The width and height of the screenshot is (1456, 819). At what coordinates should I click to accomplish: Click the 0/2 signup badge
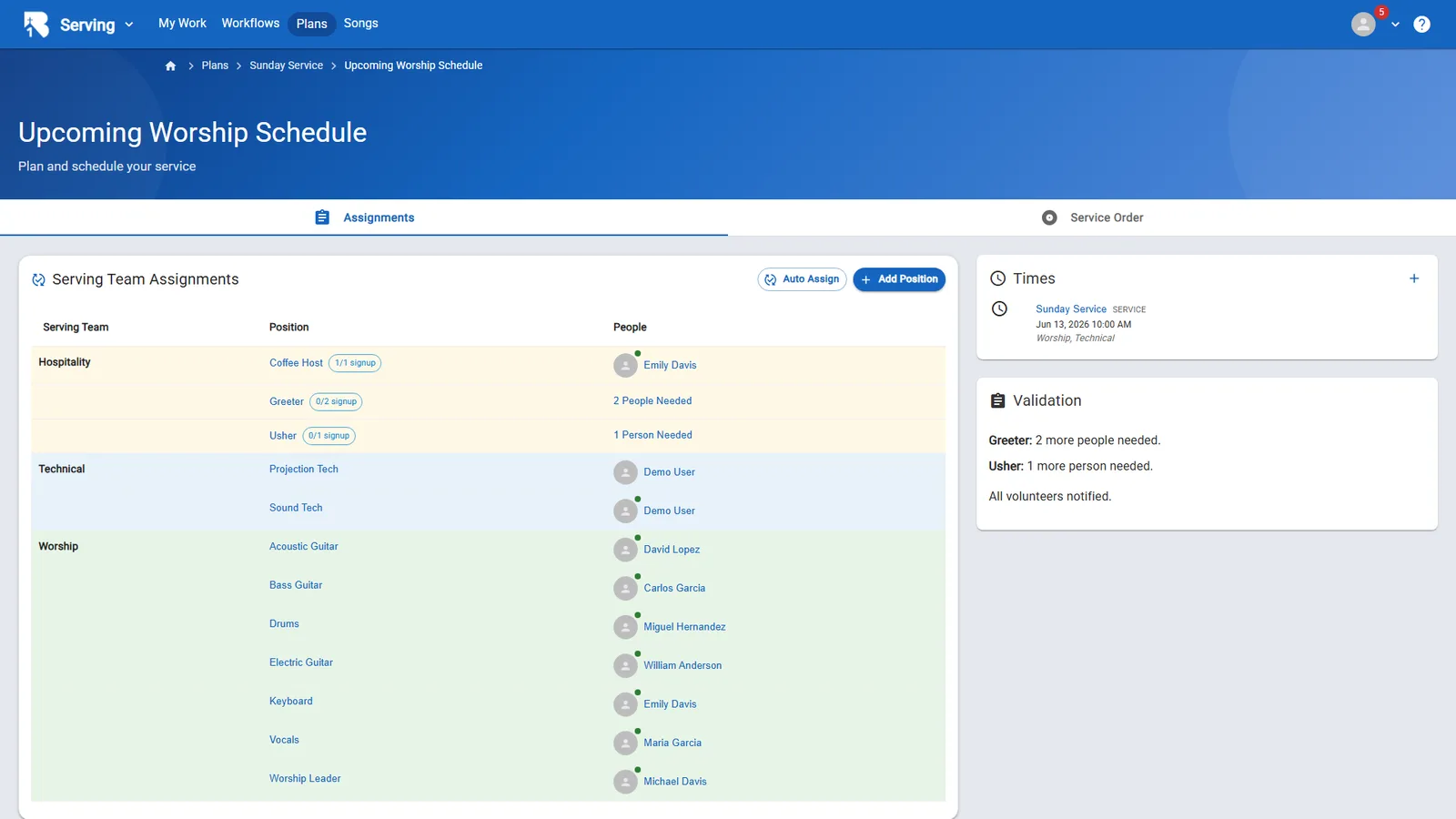tap(336, 401)
